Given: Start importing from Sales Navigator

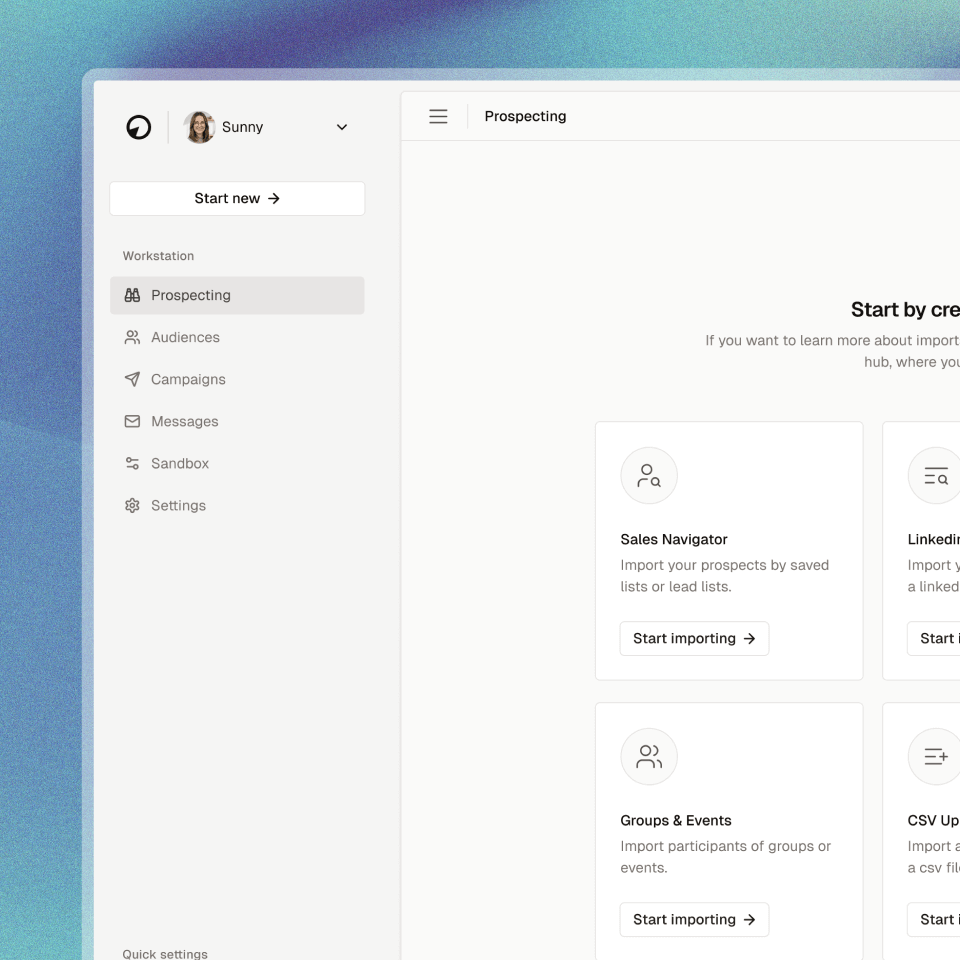Looking at the screenshot, I should click(x=694, y=638).
